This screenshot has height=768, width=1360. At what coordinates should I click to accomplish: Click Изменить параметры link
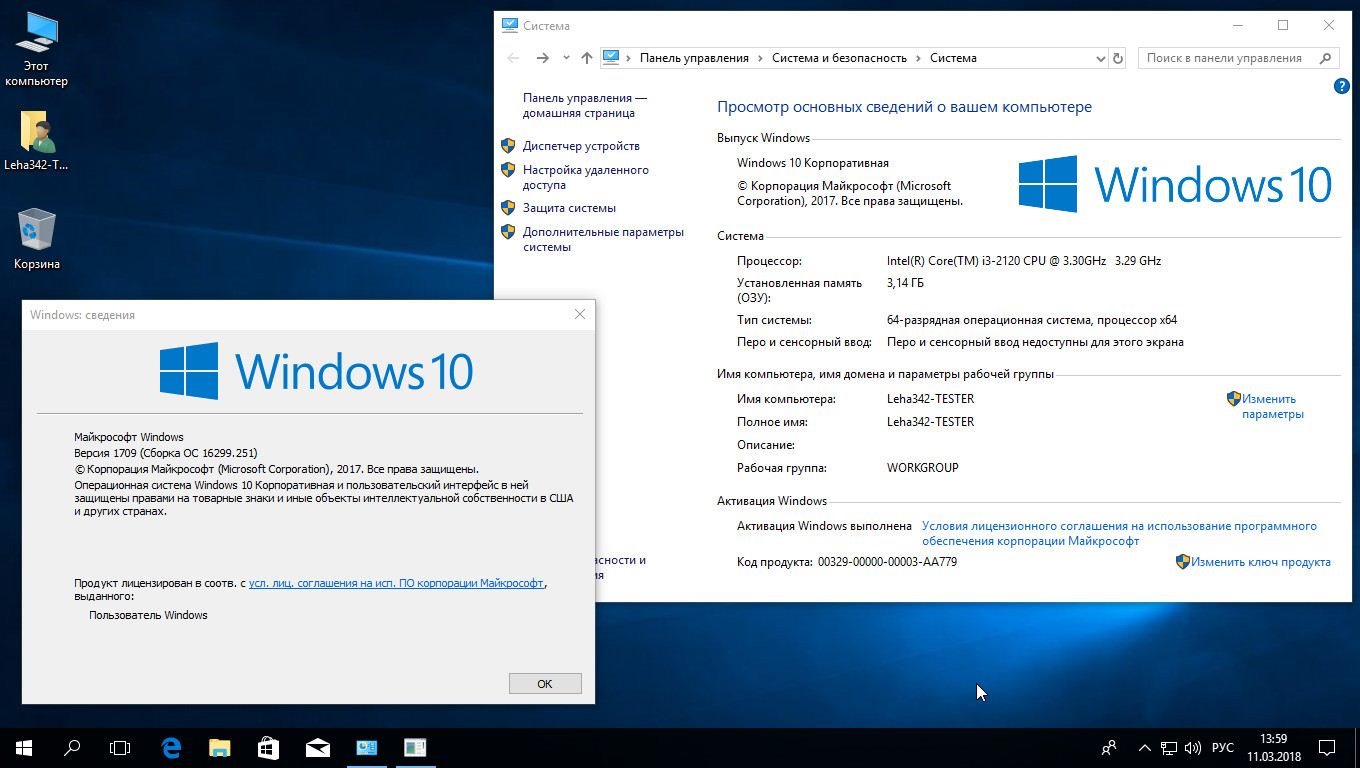point(1272,406)
